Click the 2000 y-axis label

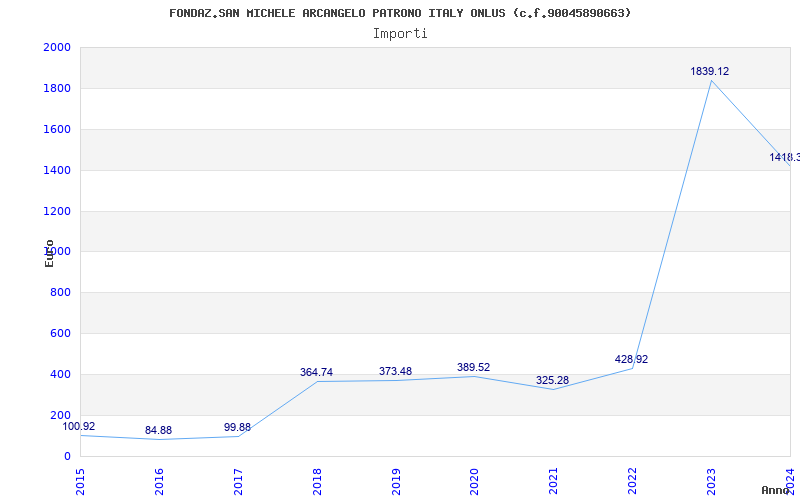click(x=57, y=47)
